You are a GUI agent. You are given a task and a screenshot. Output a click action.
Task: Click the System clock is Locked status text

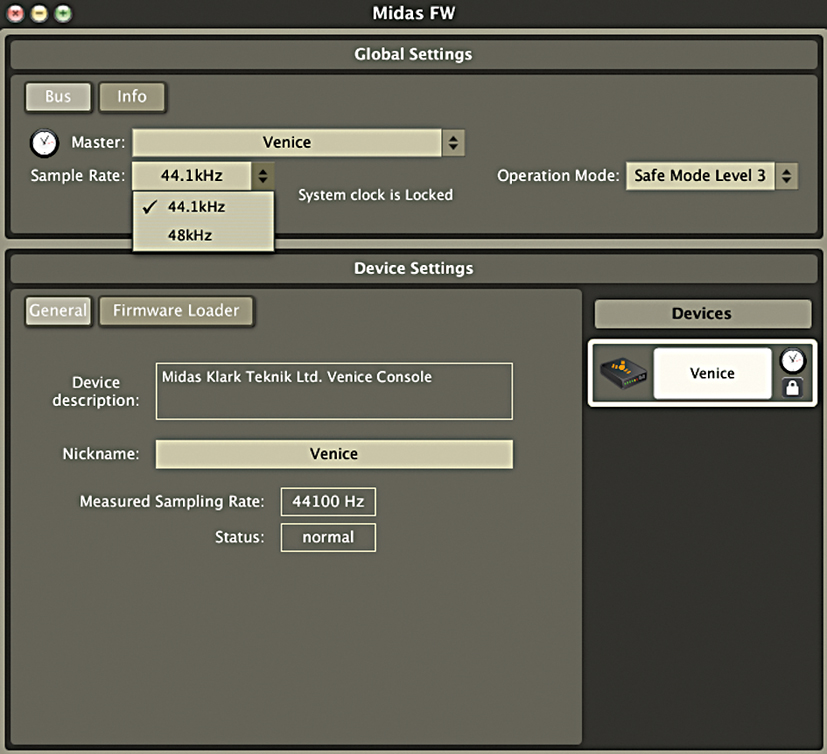point(376,195)
